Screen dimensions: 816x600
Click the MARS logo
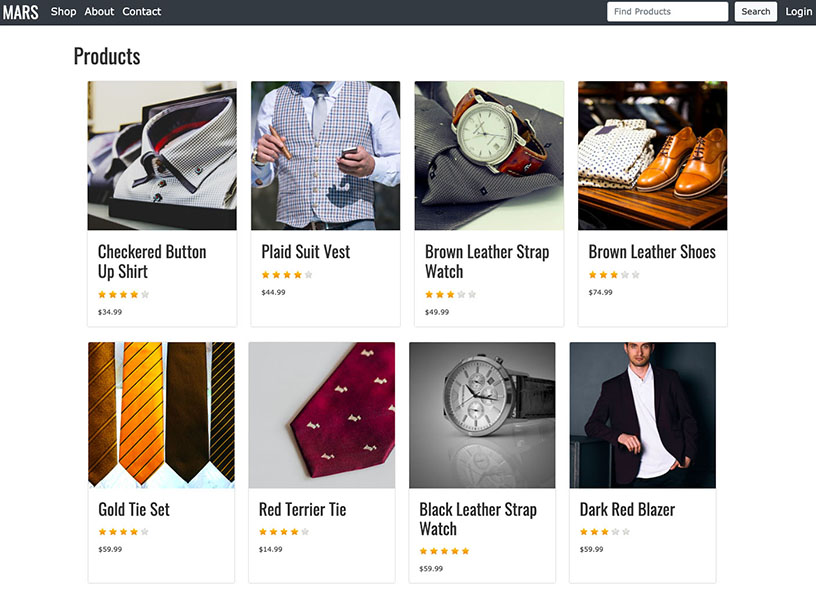click(x=20, y=12)
